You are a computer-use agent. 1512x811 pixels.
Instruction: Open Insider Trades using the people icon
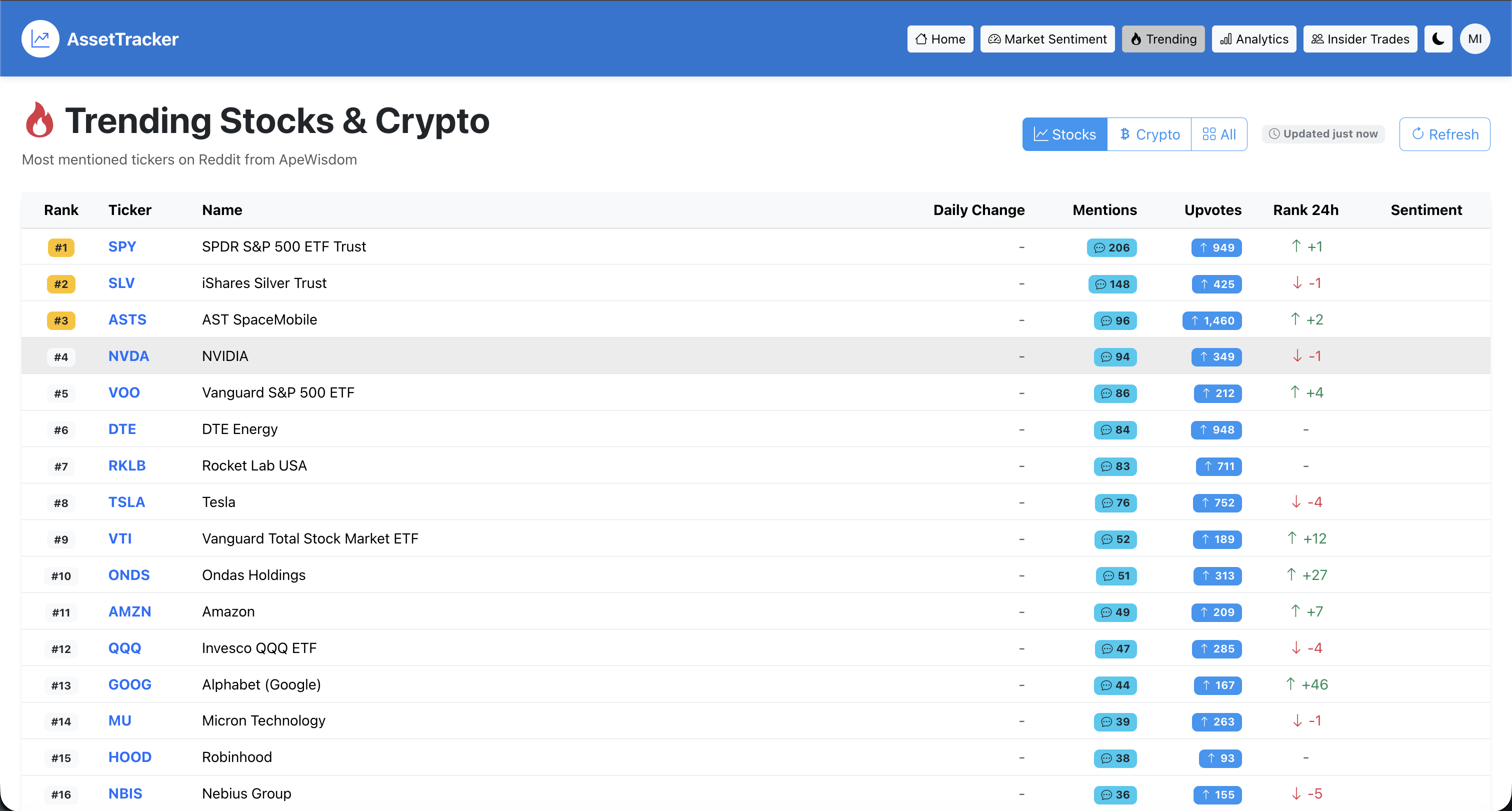[1317, 38]
